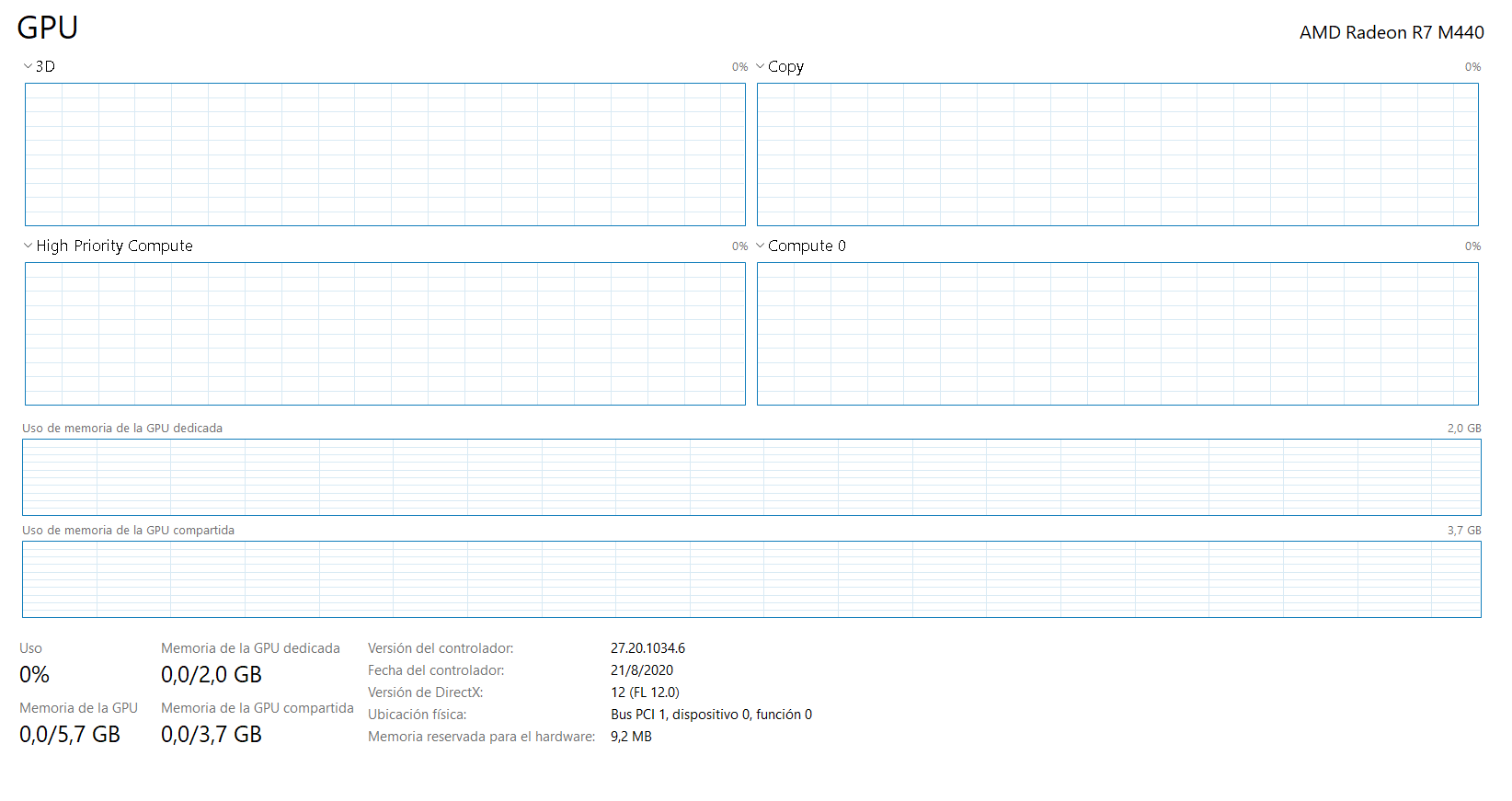Click the dedicated GPU memory usage graph

click(x=751, y=477)
